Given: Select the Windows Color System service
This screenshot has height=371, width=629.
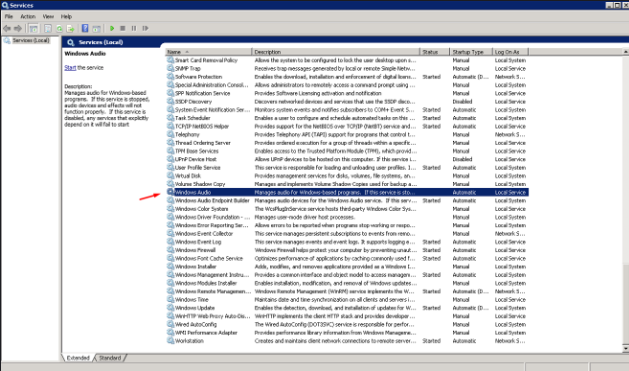Looking at the screenshot, I should click(347, 209).
